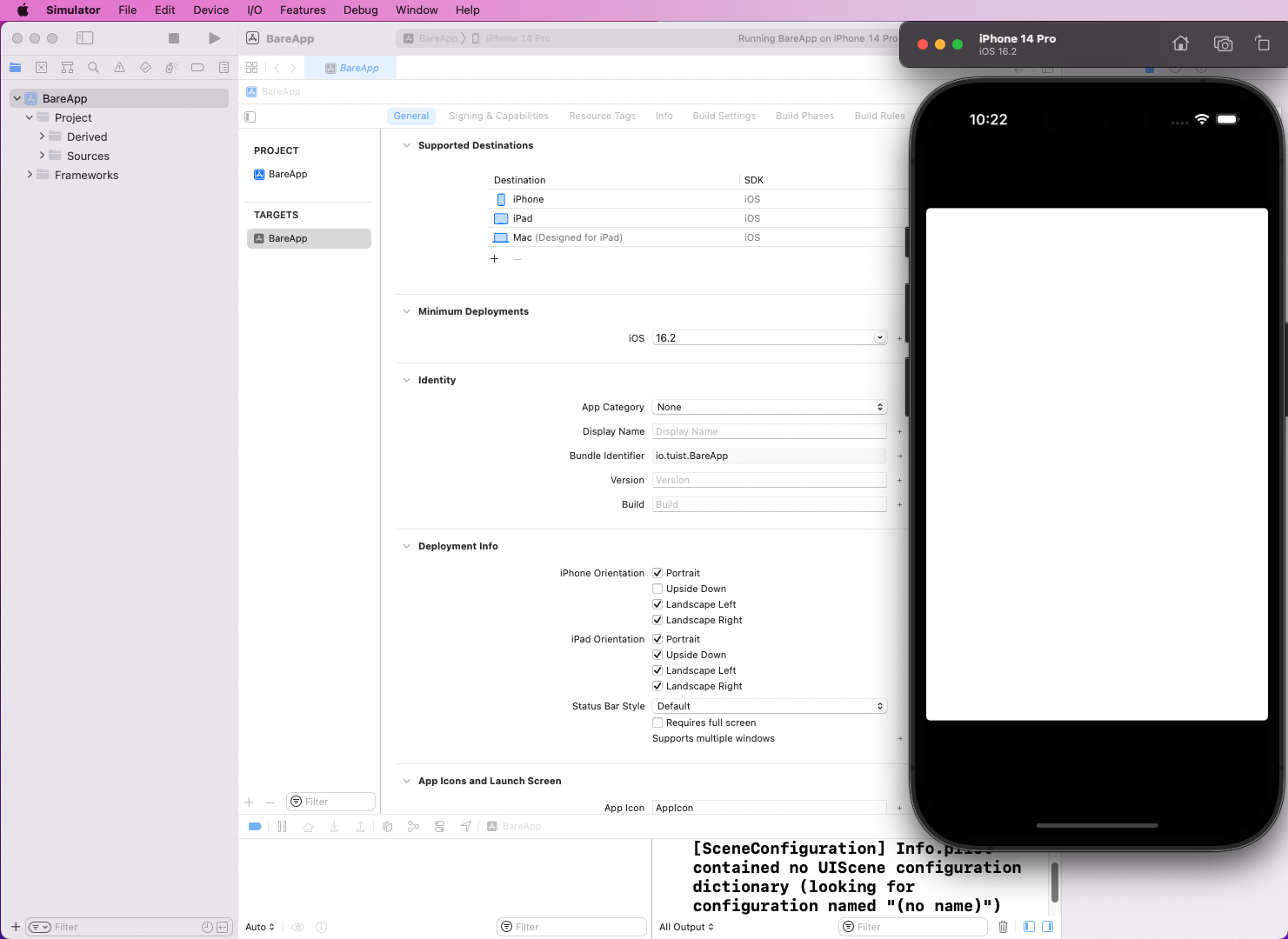1288x939 pixels.
Task: Toggle iPad Landscape Left orientation
Action: point(657,670)
